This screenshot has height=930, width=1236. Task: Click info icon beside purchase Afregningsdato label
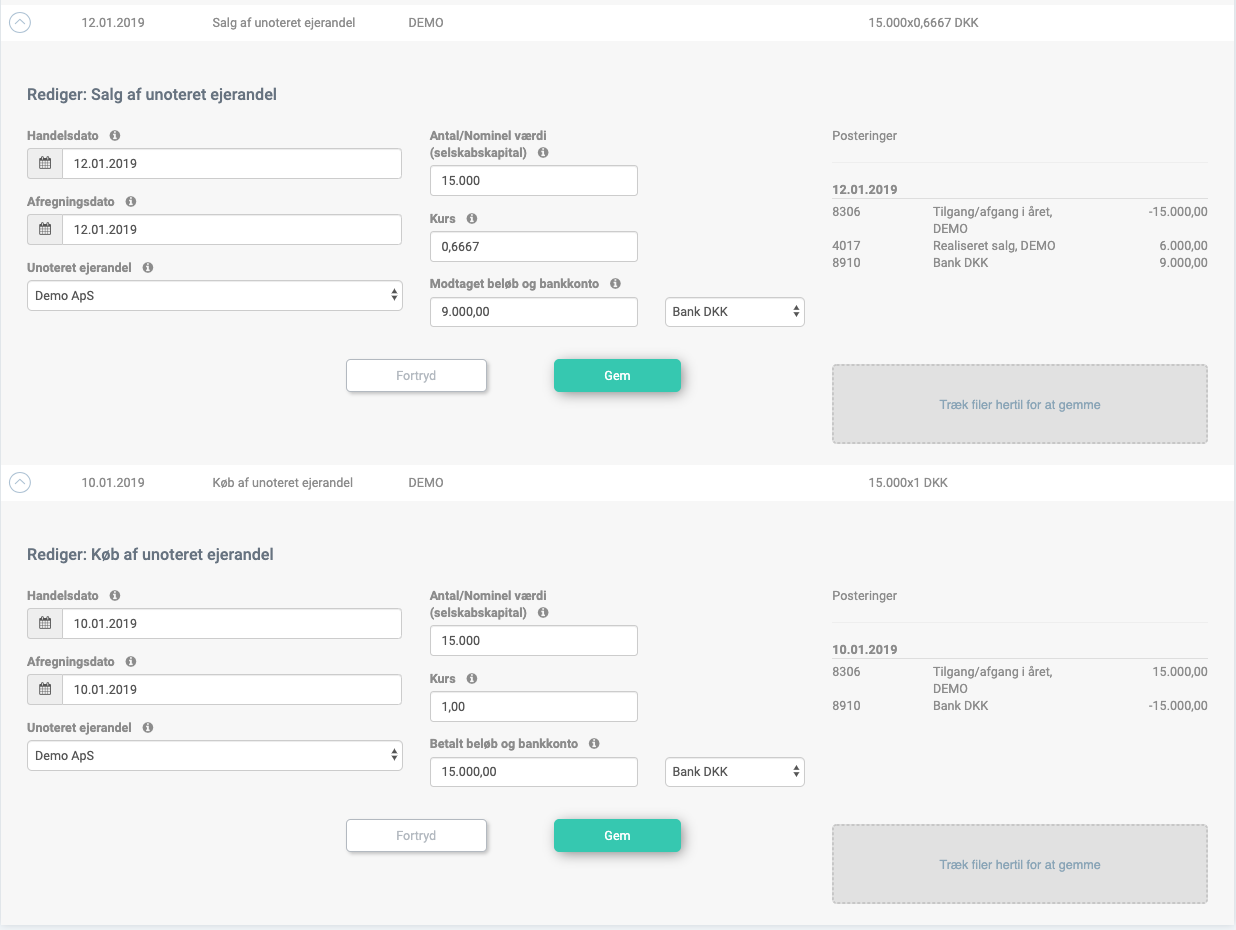(x=131, y=662)
